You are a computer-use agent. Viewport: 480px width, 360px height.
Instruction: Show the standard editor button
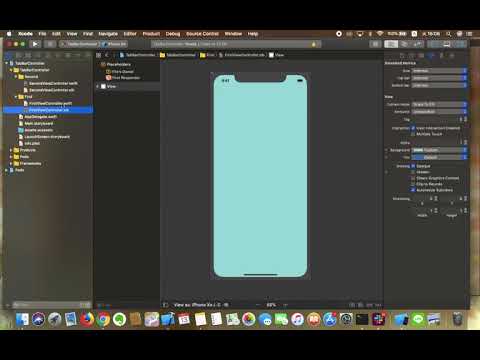[391, 44]
